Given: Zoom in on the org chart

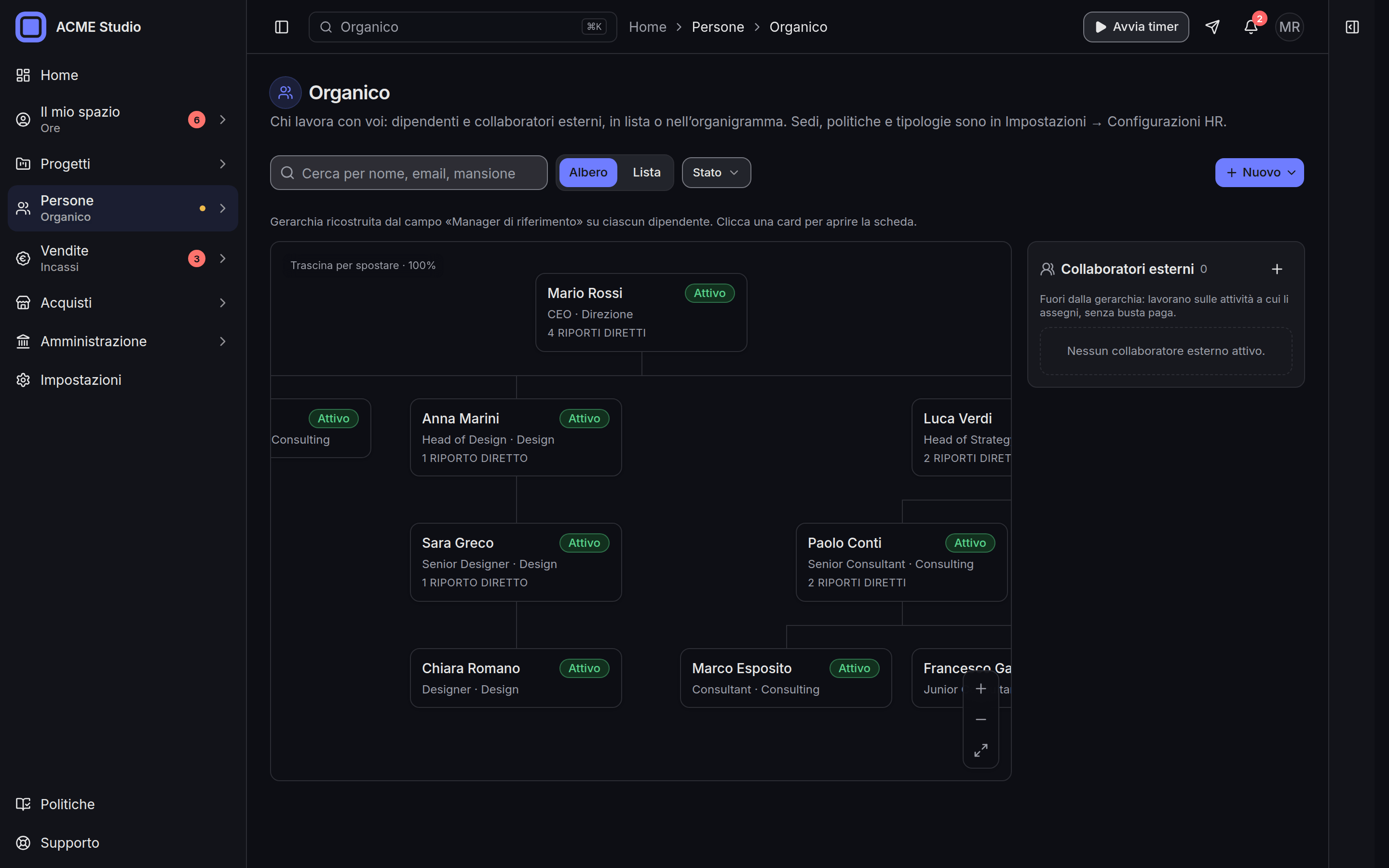Looking at the screenshot, I should [980, 688].
